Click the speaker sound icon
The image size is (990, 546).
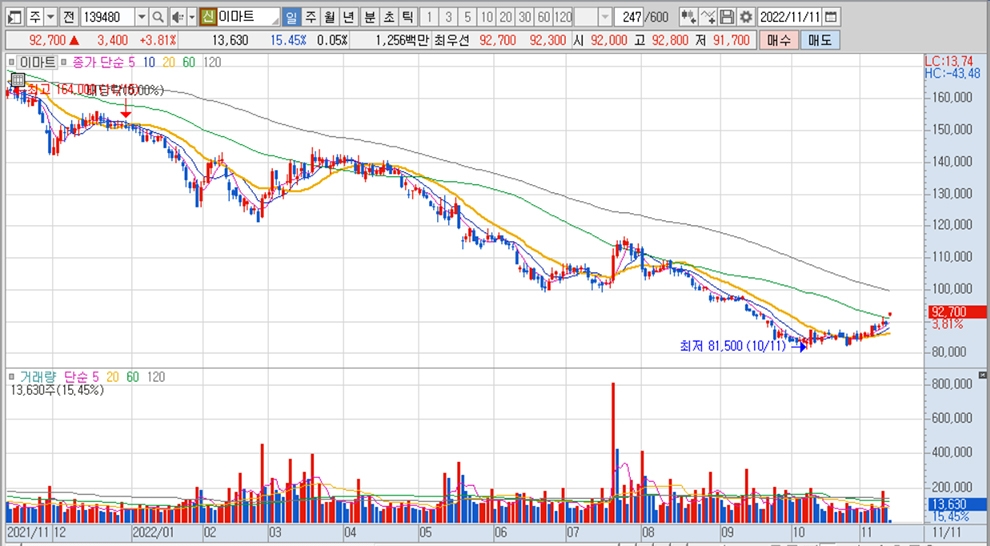(x=176, y=17)
